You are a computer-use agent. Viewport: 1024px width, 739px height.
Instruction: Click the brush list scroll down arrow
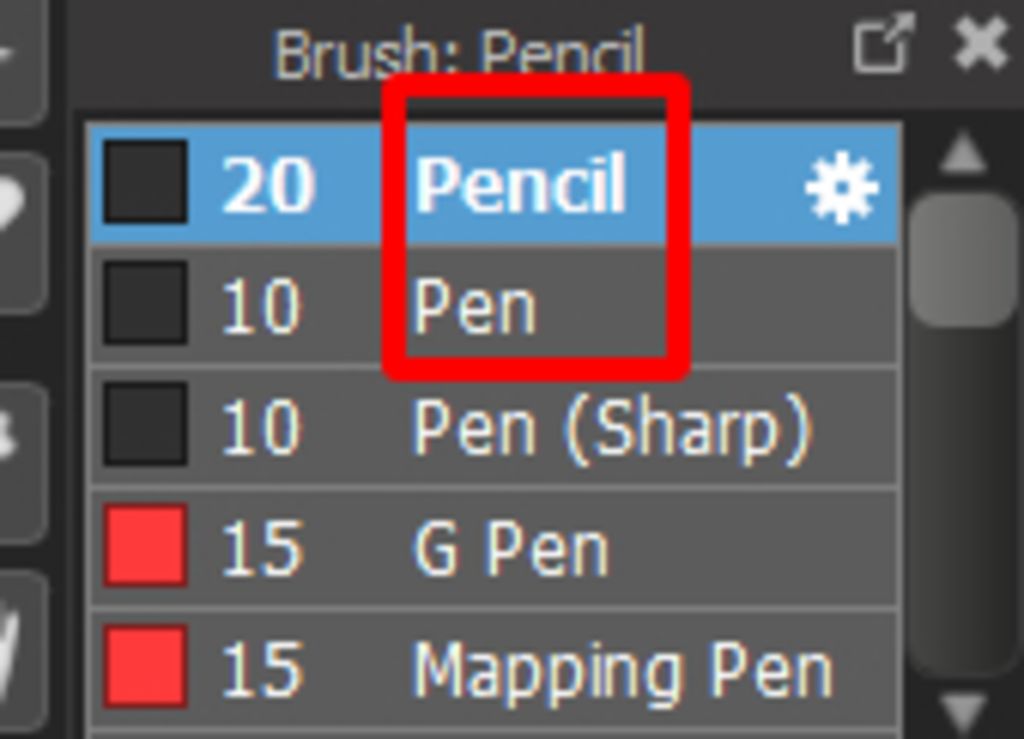pos(963,711)
